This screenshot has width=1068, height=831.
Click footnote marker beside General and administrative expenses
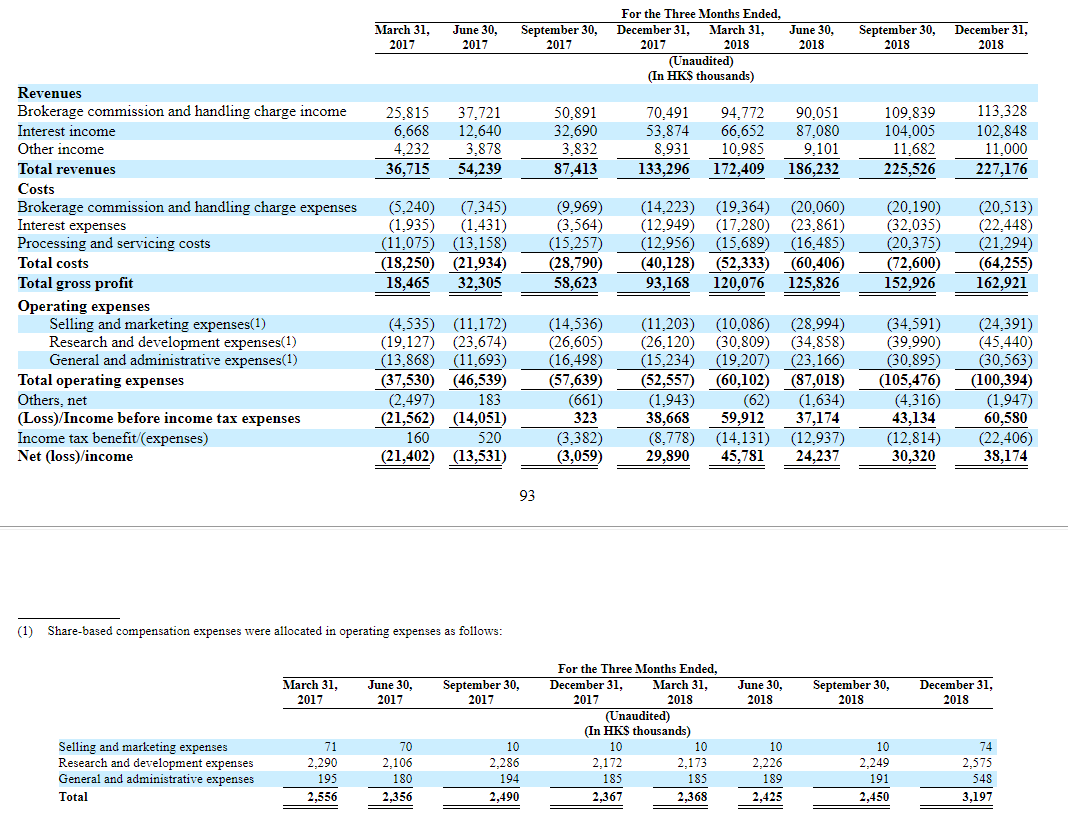click(290, 360)
